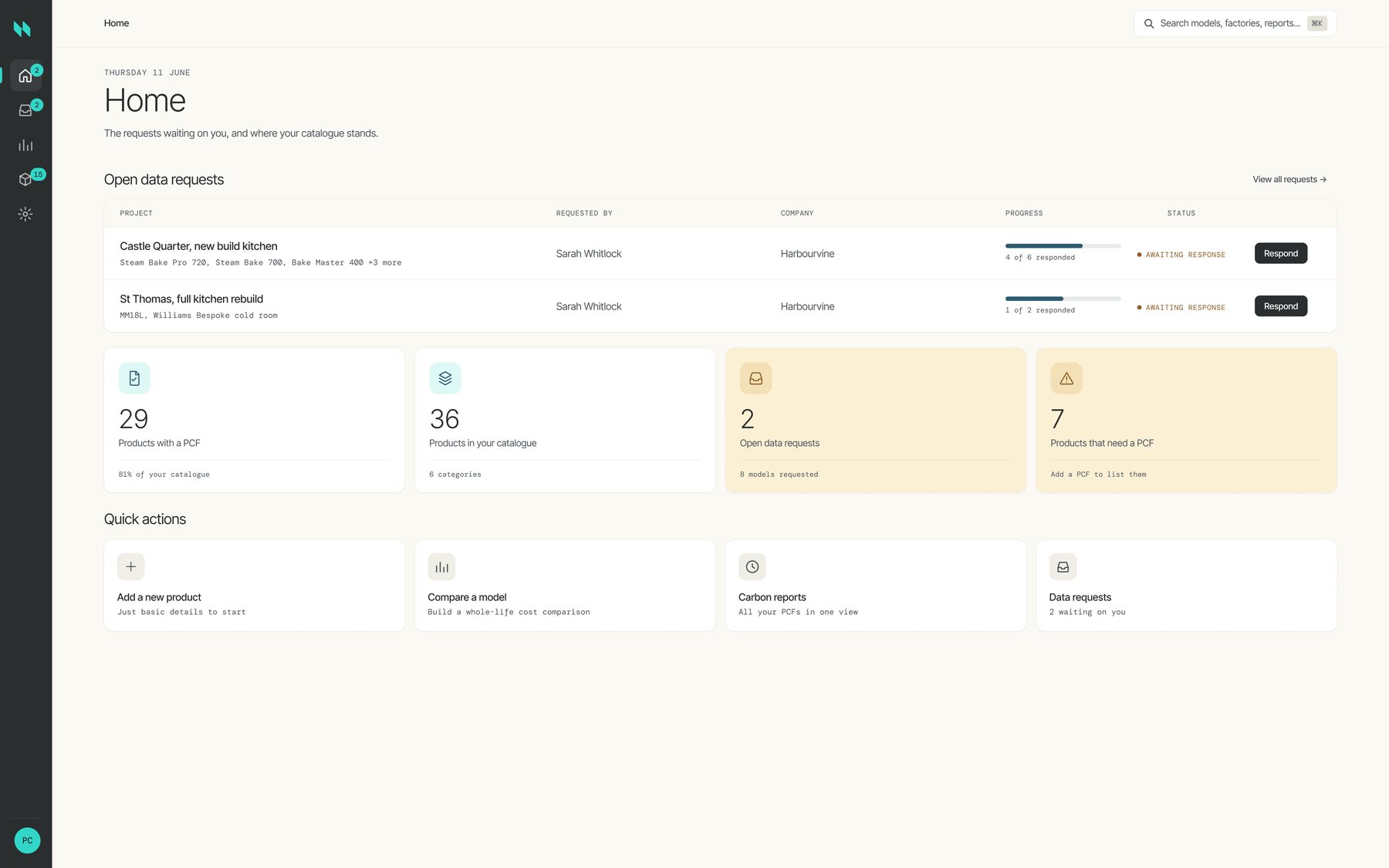Image resolution: width=1389 pixels, height=868 pixels.
Task: Click the 1 of 2 responded progress bar
Action: pyautogui.click(x=1063, y=299)
